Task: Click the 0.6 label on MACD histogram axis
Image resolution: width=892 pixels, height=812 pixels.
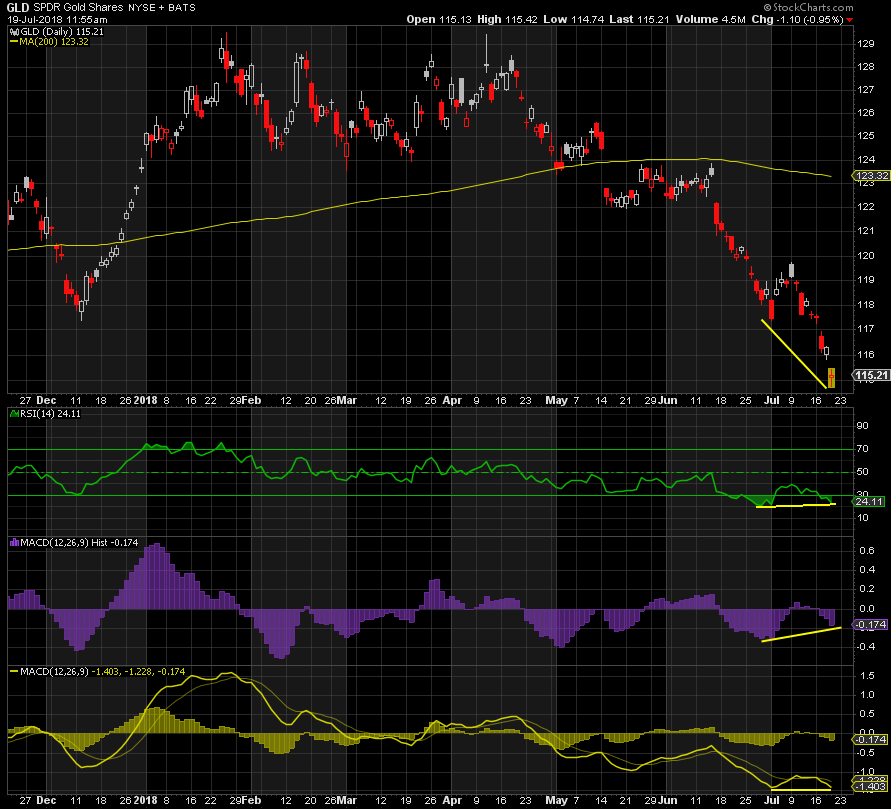Action: click(867, 550)
